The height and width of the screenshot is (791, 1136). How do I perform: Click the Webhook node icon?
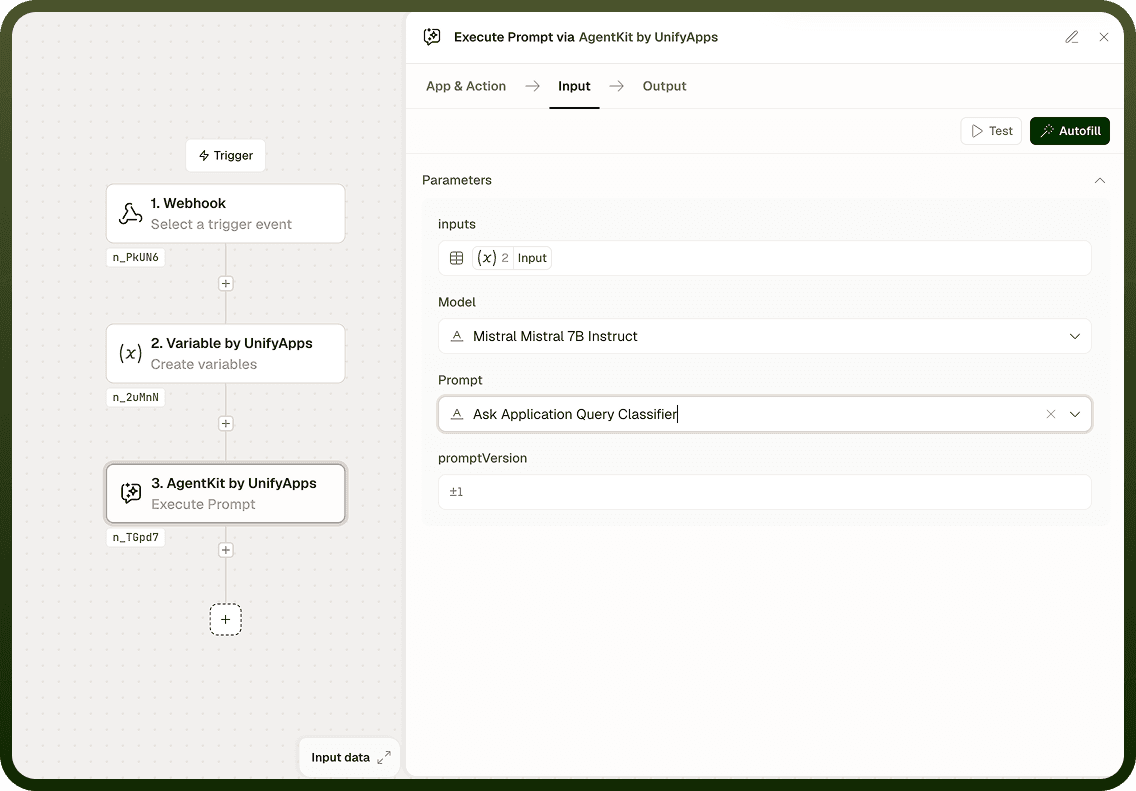(130, 214)
